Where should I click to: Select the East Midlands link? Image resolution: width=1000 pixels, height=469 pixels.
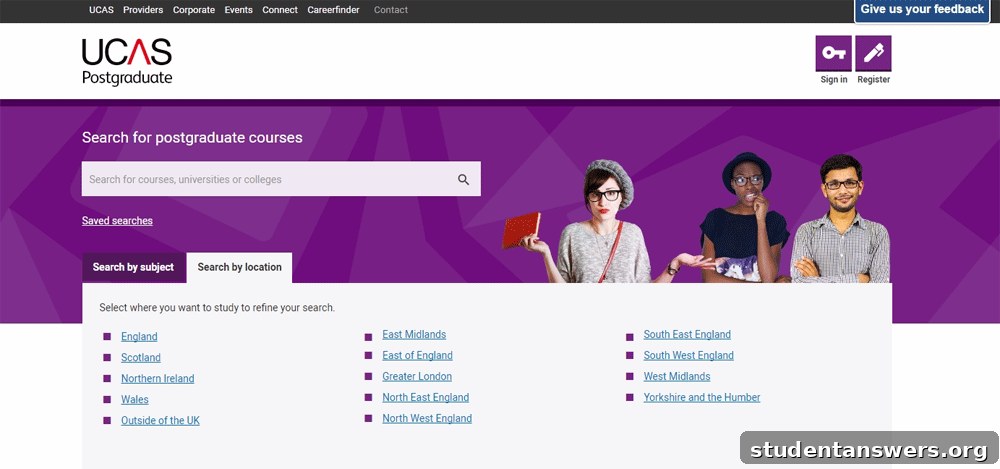[x=414, y=335]
